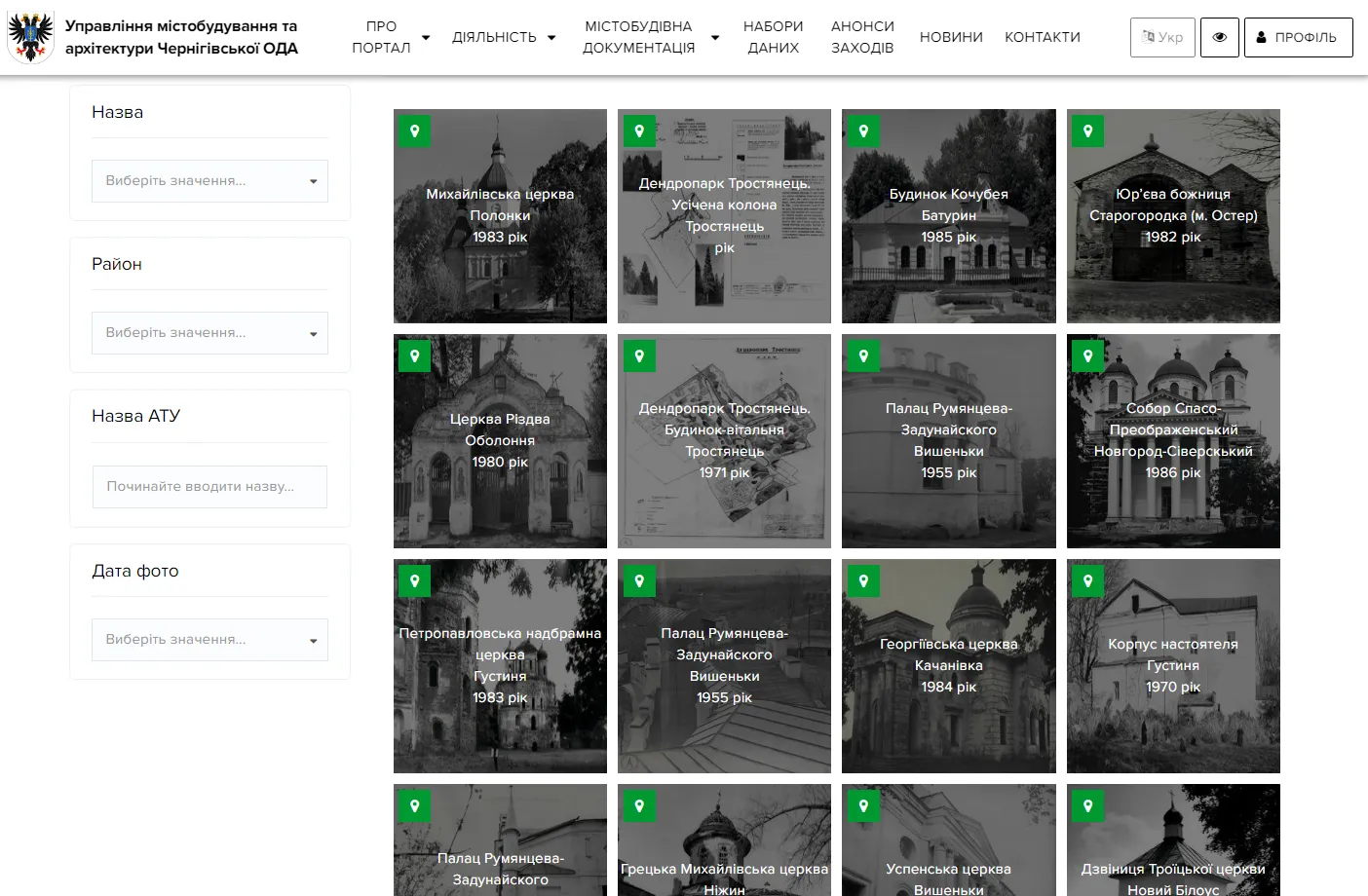This screenshot has height=896, width=1368.
Task: Open НАБОРИ ДАНИХ page
Action: point(774,37)
